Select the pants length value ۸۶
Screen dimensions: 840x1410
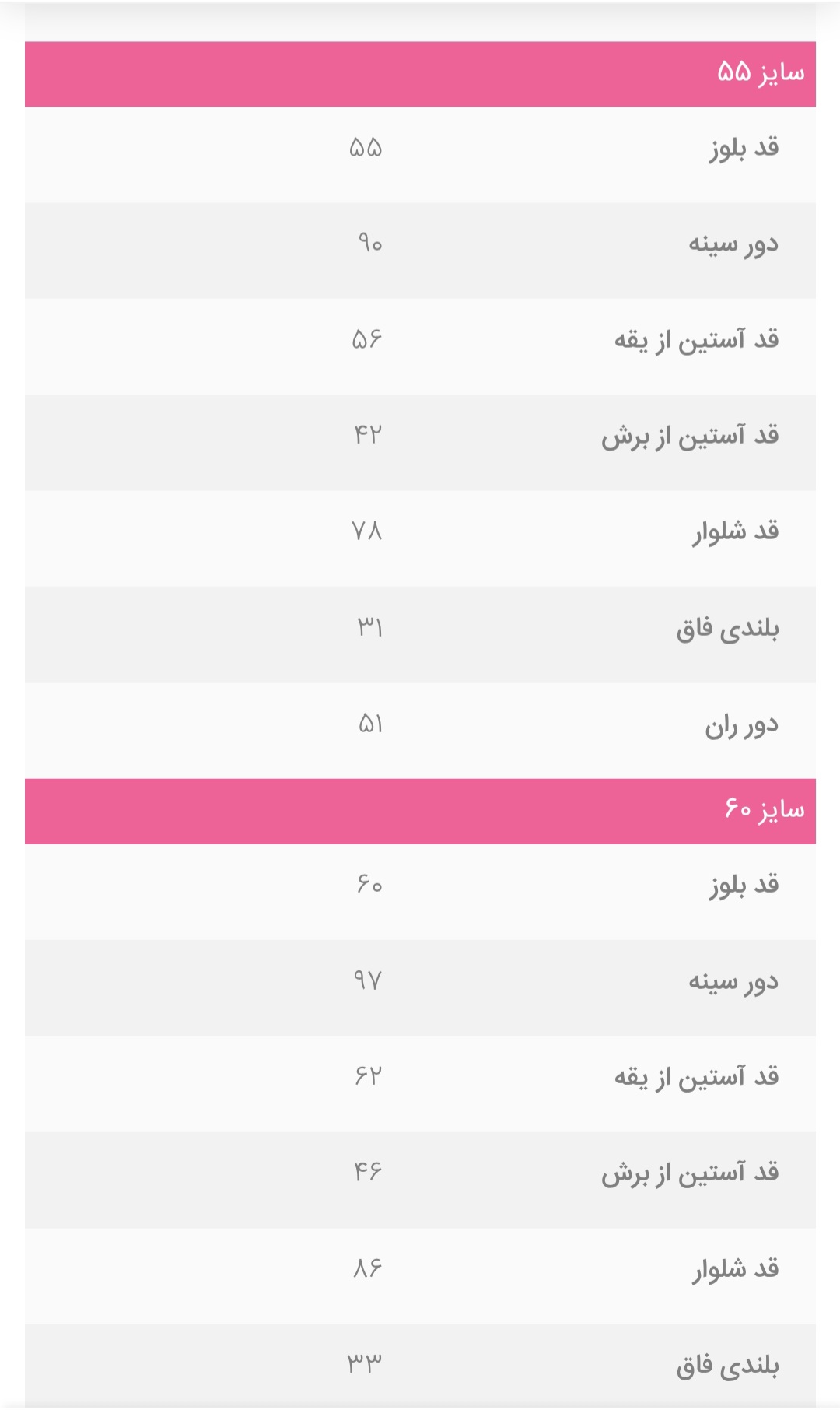[x=367, y=1268]
